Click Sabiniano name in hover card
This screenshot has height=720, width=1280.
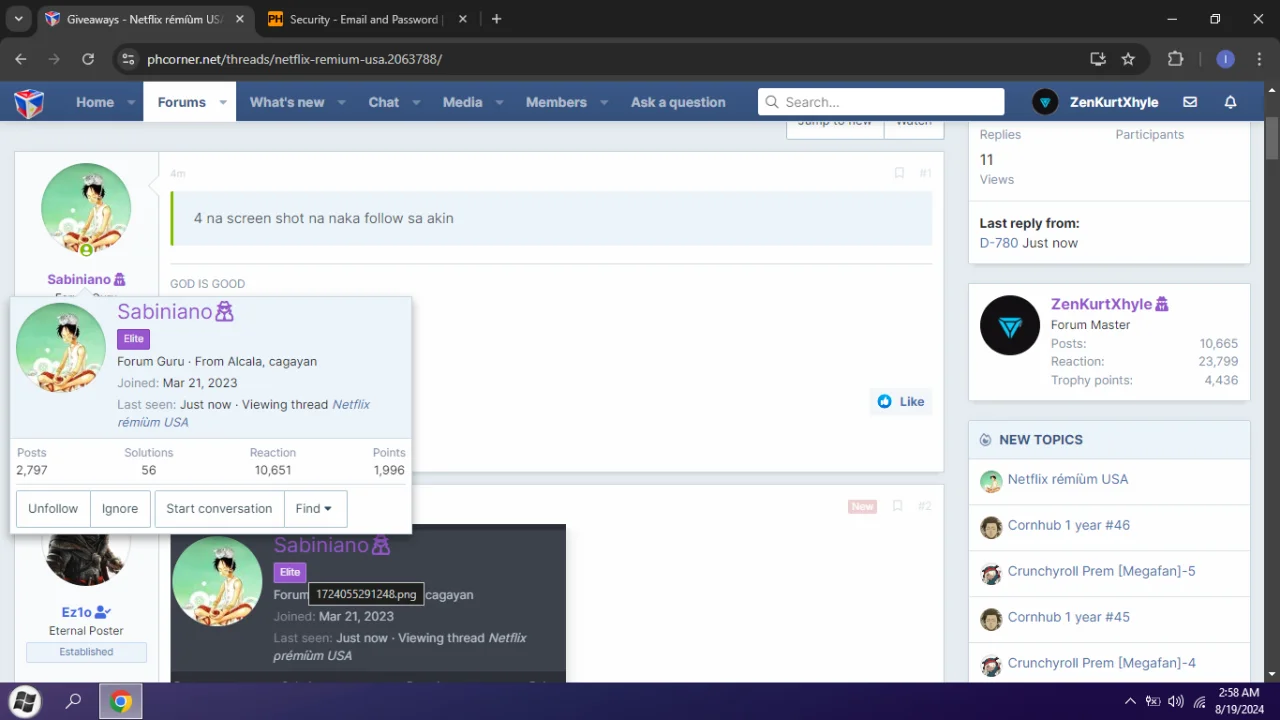[x=165, y=312]
